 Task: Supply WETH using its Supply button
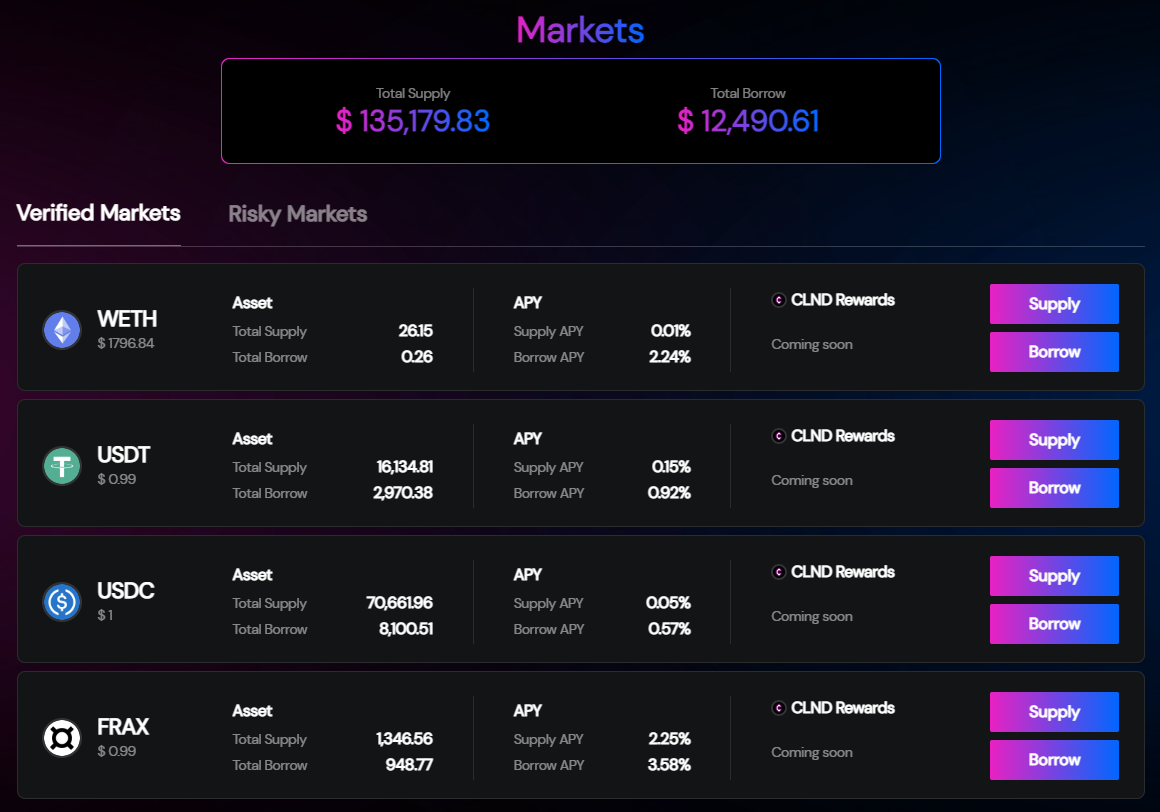click(1054, 304)
